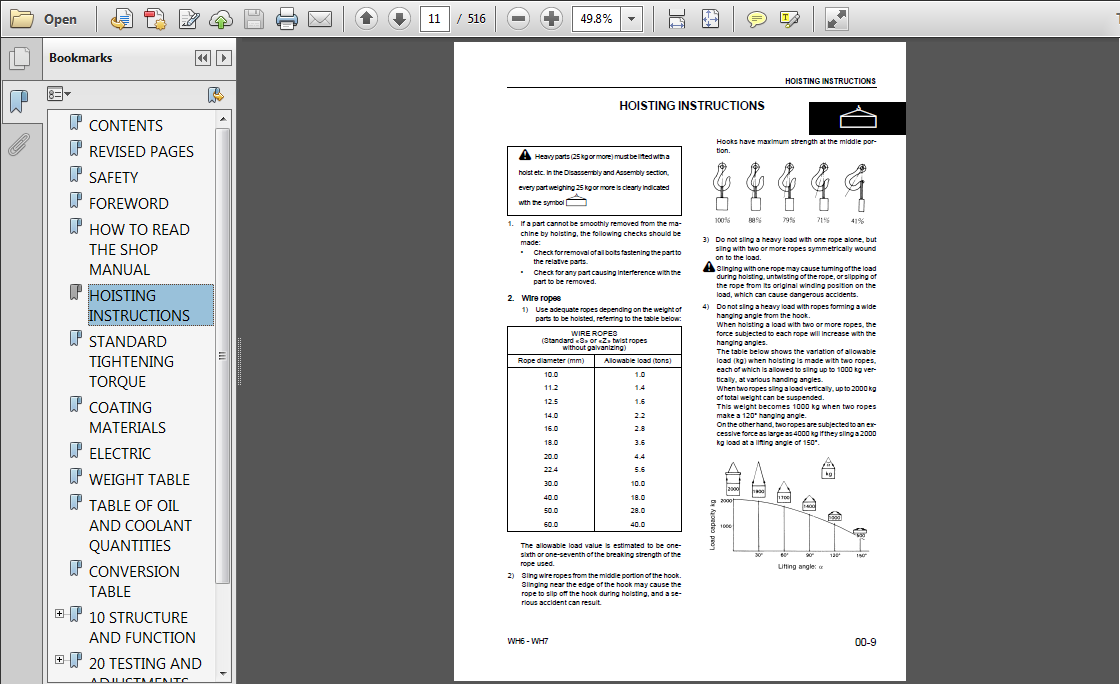1120x684 pixels.
Task: Jump to the FOREWORD bookmark
Action: click(129, 203)
